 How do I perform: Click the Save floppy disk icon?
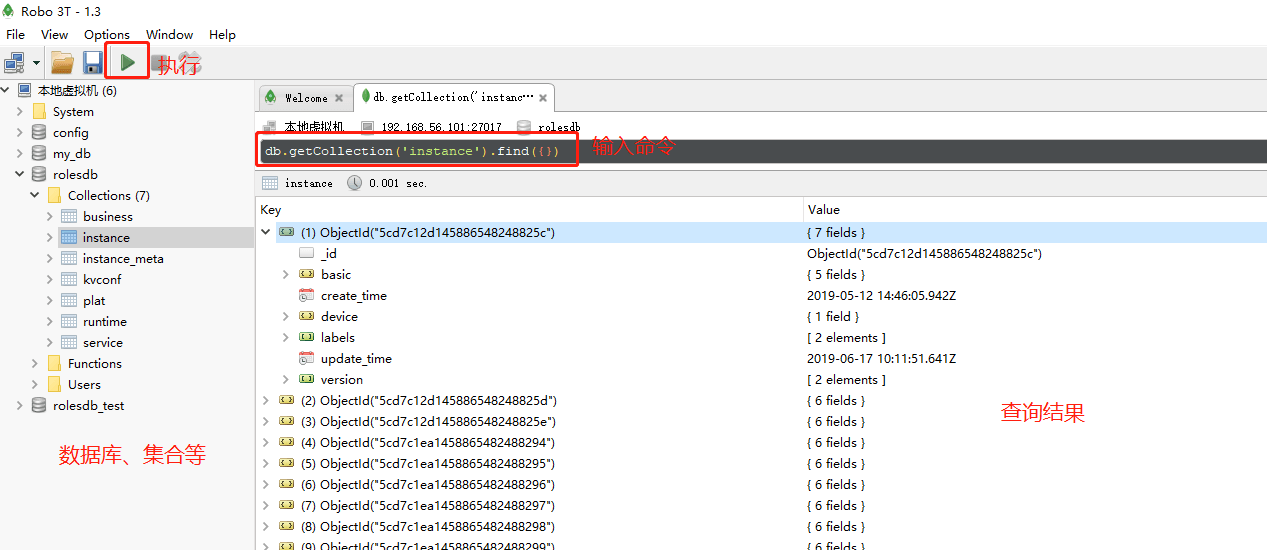click(93, 63)
